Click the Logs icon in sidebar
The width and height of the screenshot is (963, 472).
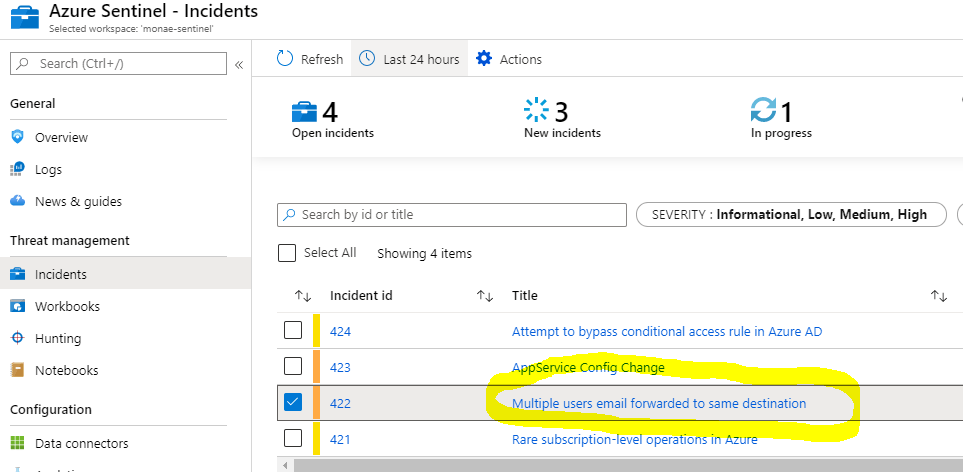(x=18, y=169)
